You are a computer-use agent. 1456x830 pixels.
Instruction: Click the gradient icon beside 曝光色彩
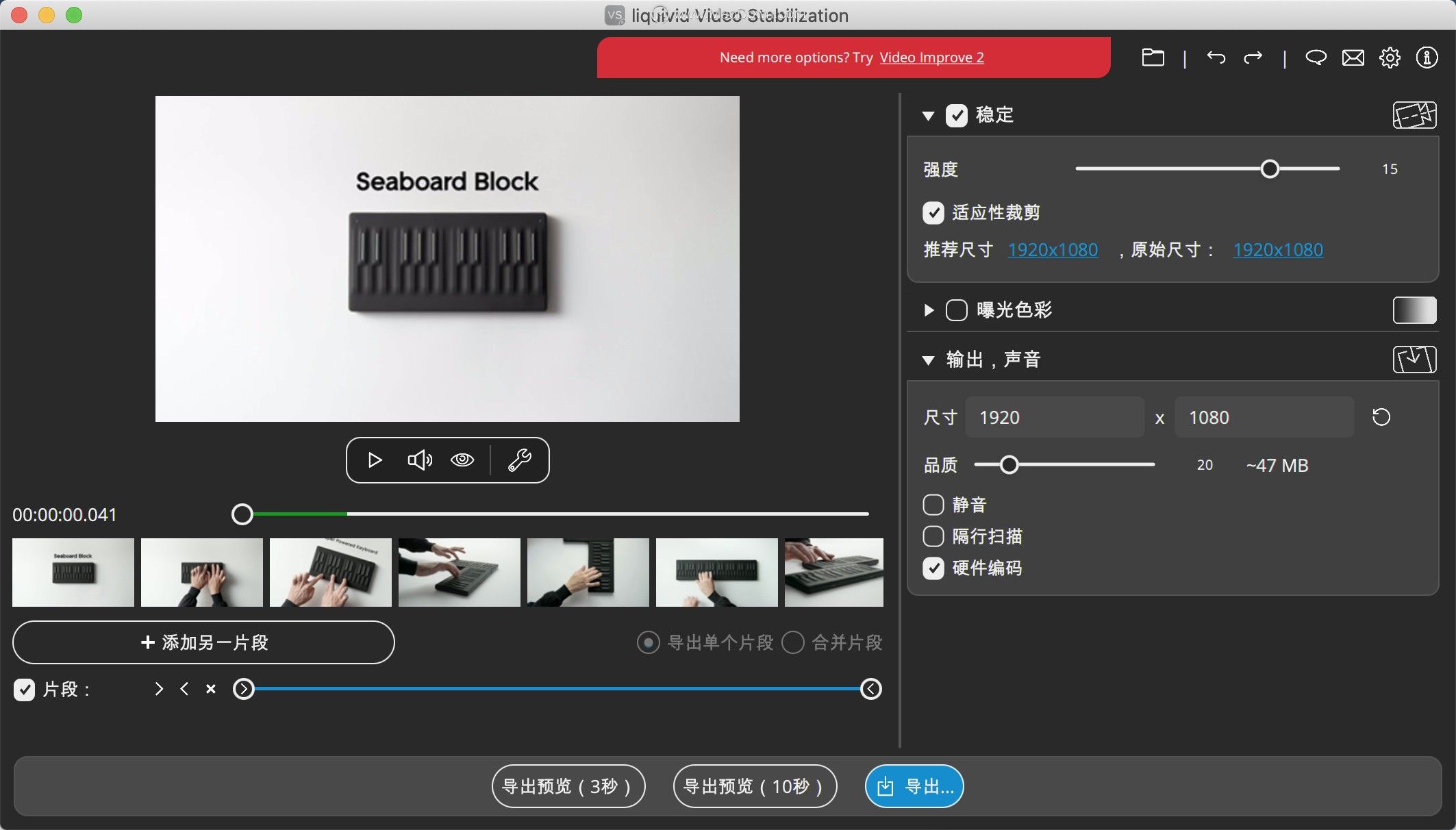coord(1414,310)
